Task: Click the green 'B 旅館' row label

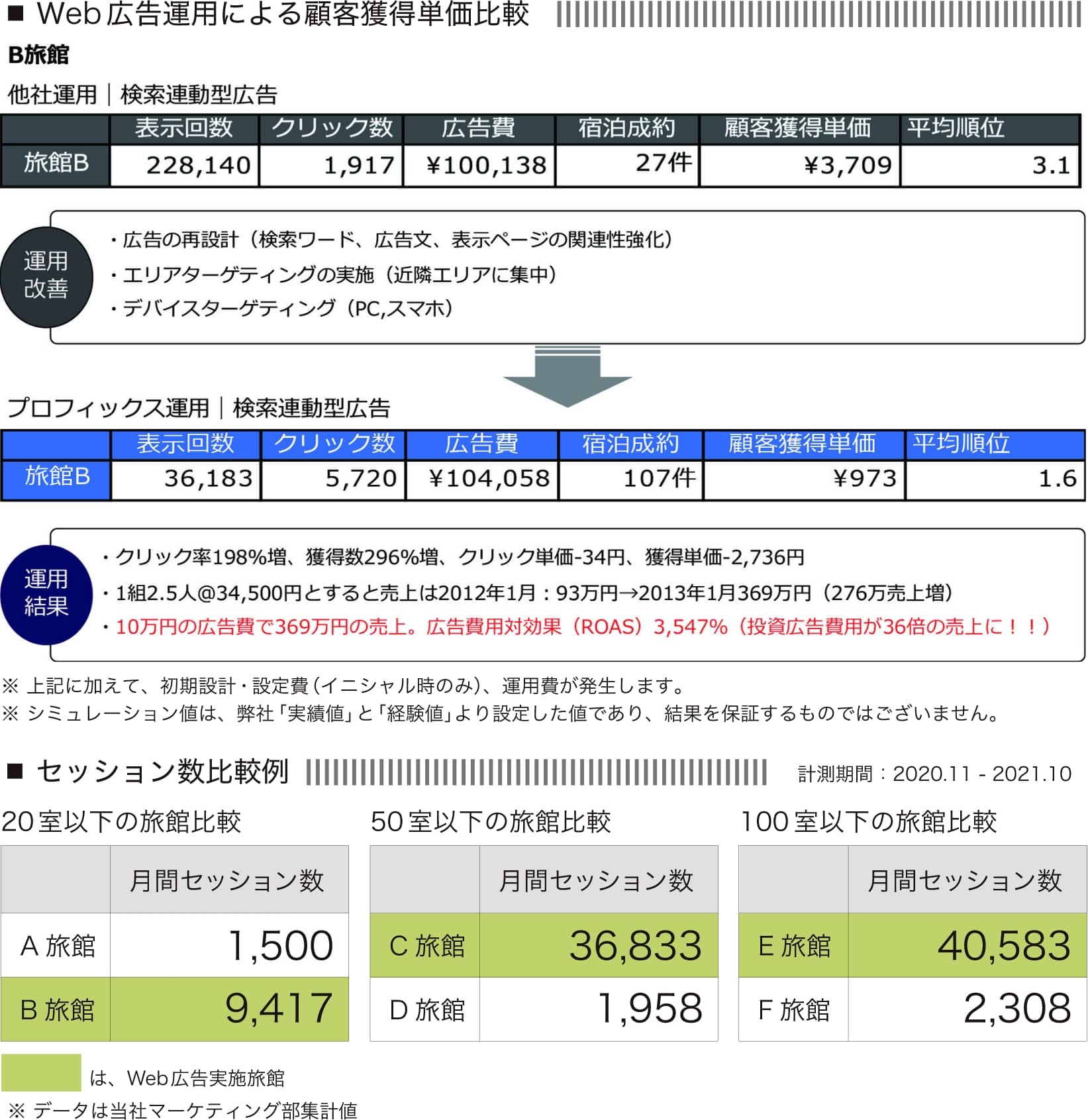Action: tap(56, 1010)
